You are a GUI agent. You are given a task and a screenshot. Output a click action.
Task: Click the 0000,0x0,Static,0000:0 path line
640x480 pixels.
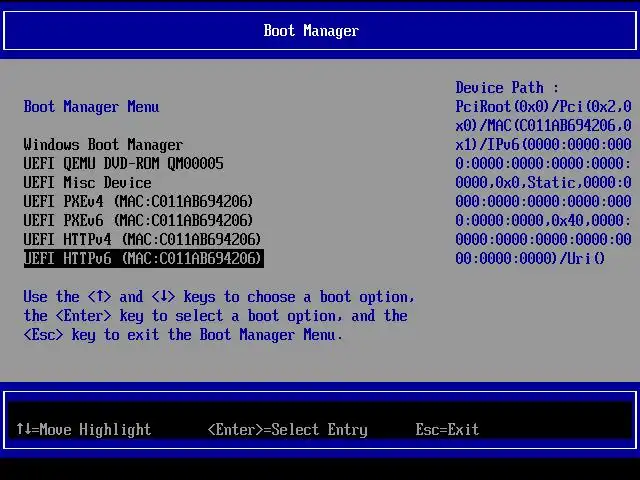click(543, 182)
